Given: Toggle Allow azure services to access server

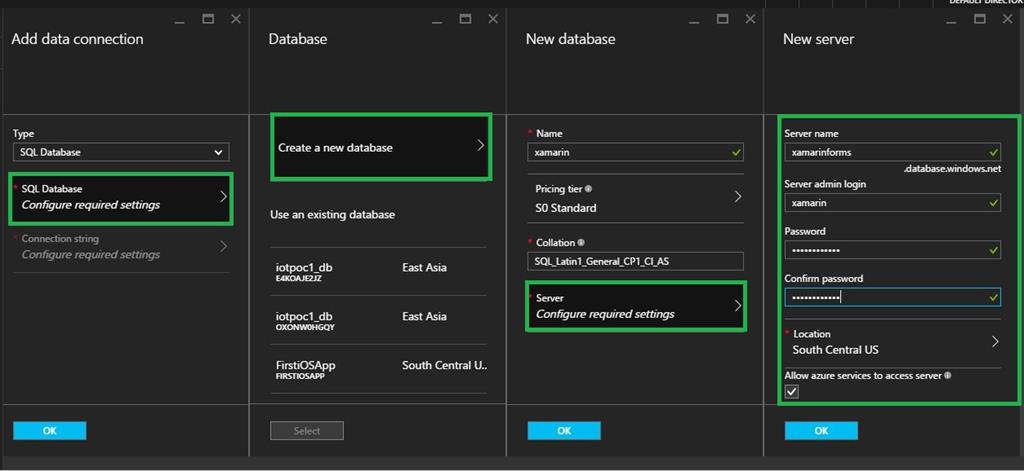Looking at the screenshot, I should [x=792, y=392].
